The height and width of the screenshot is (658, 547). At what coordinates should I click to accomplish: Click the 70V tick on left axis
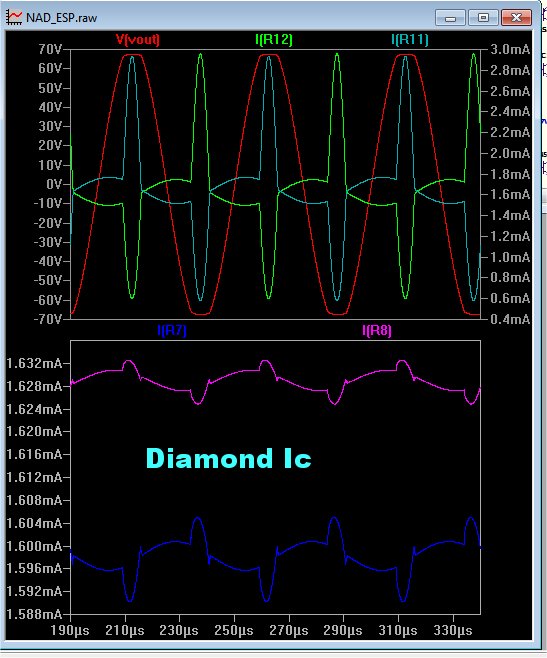point(50,50)
